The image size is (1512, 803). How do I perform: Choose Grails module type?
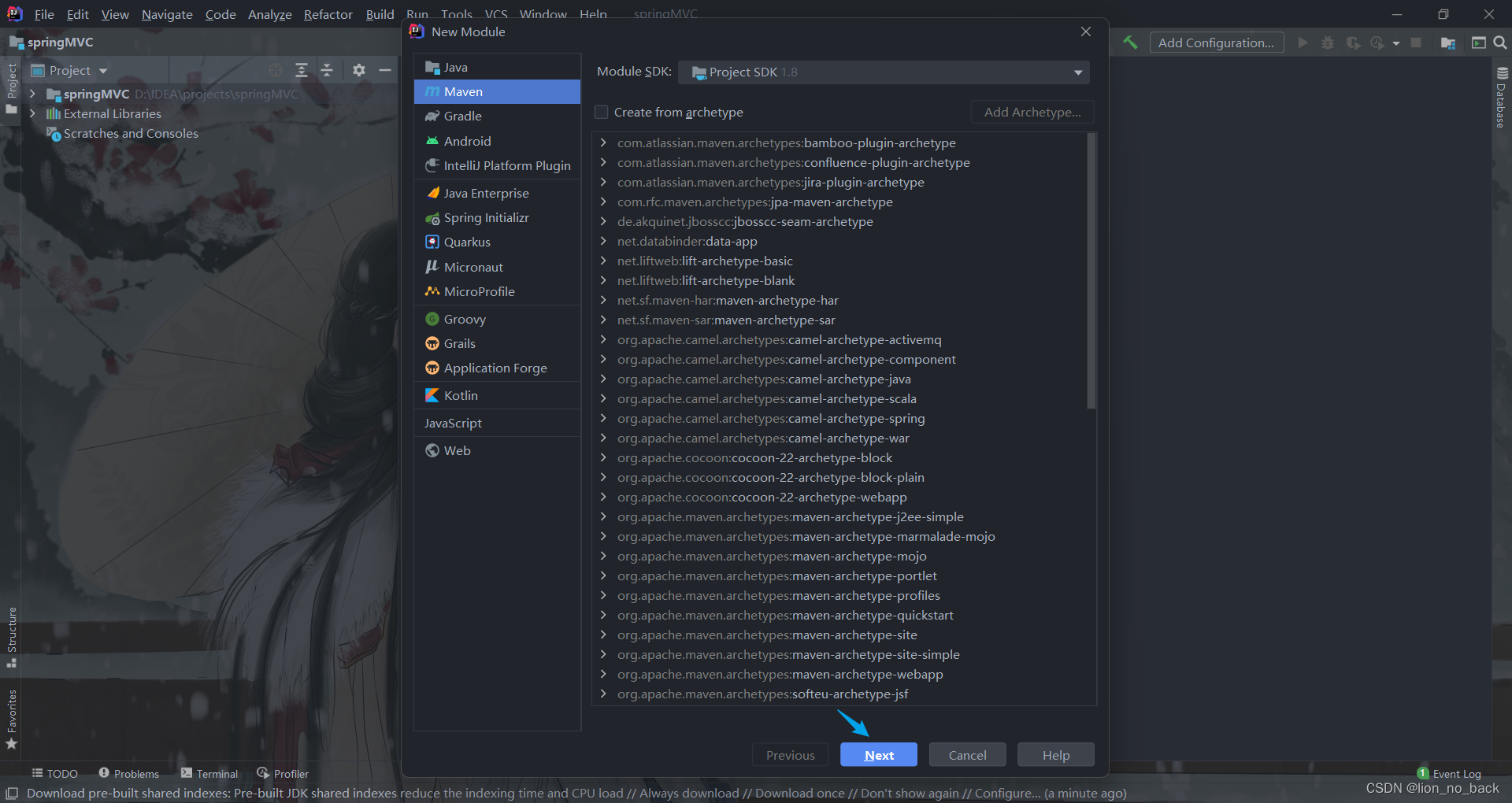(x=497, y=343)
